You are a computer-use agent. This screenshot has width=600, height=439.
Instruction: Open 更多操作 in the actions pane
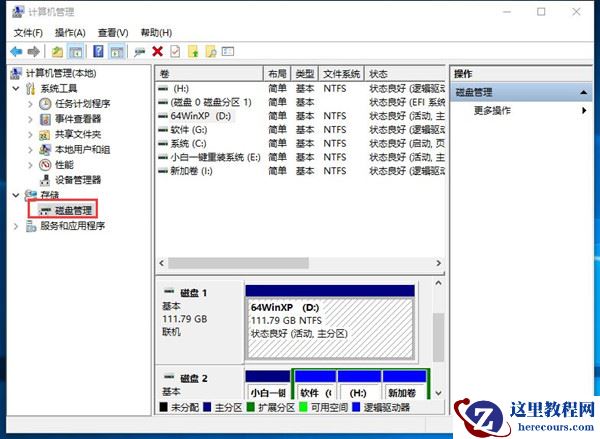[492, 111]
